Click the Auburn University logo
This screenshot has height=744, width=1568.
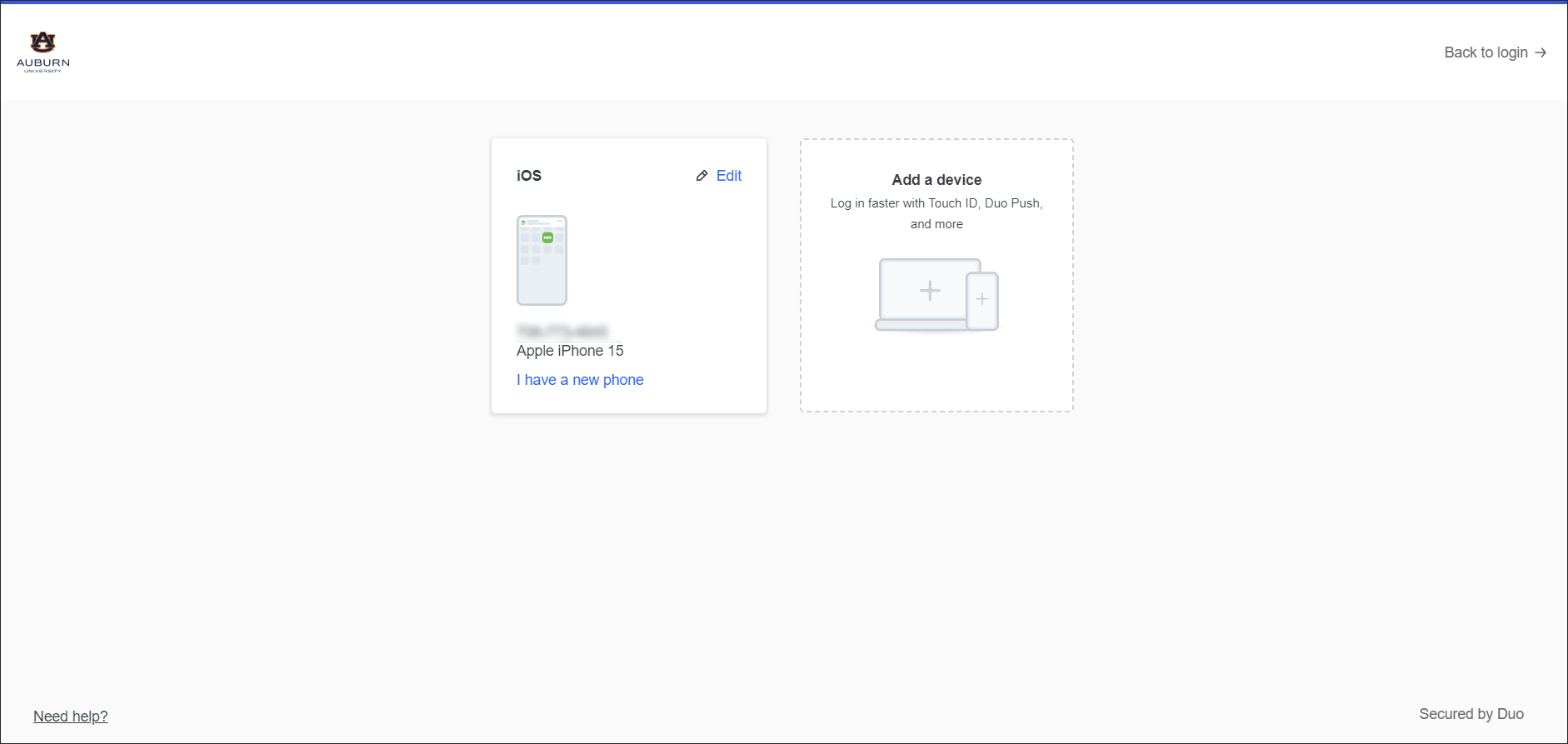(43, 52)
